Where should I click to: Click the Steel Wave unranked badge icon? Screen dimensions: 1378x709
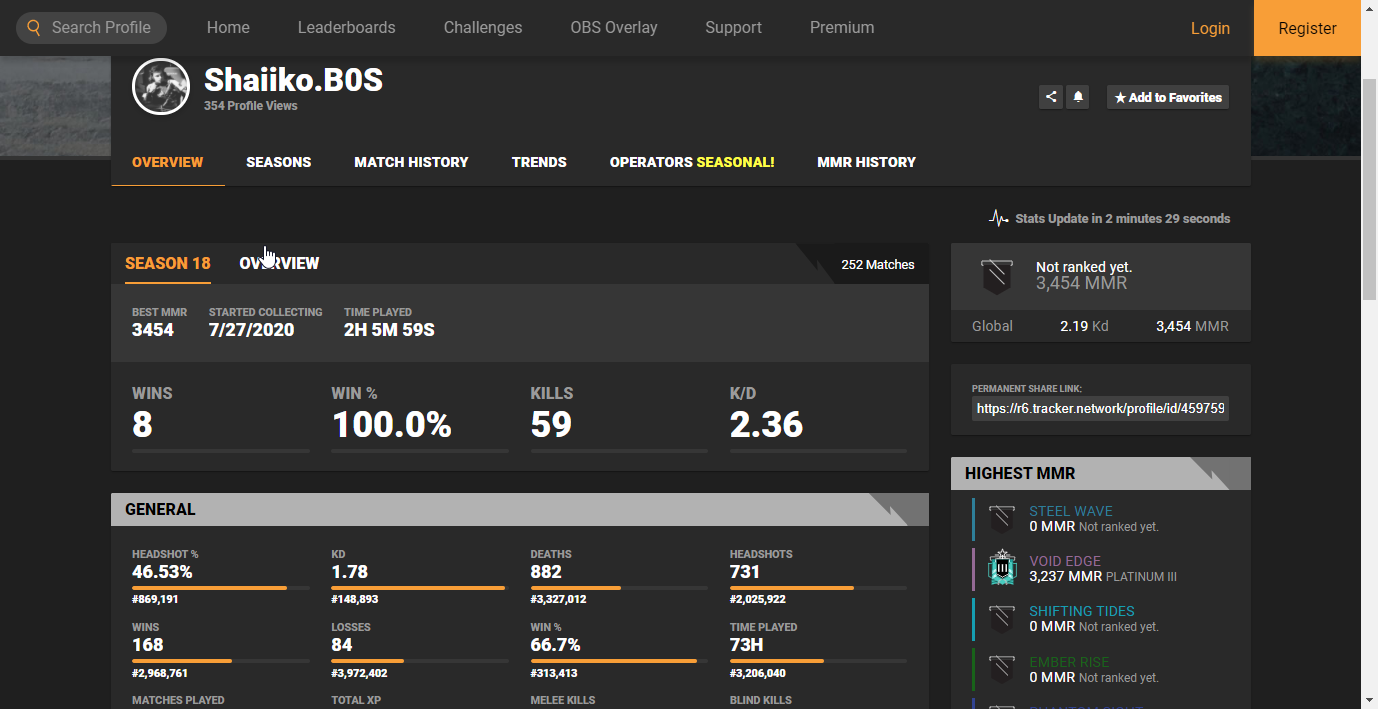pyautogui.click(x=1001, y=518)
